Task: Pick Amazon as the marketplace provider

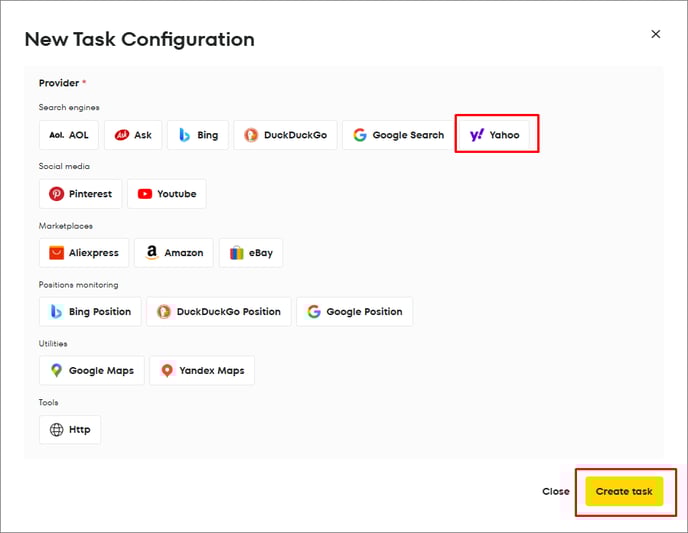Action: pos(173,253)
